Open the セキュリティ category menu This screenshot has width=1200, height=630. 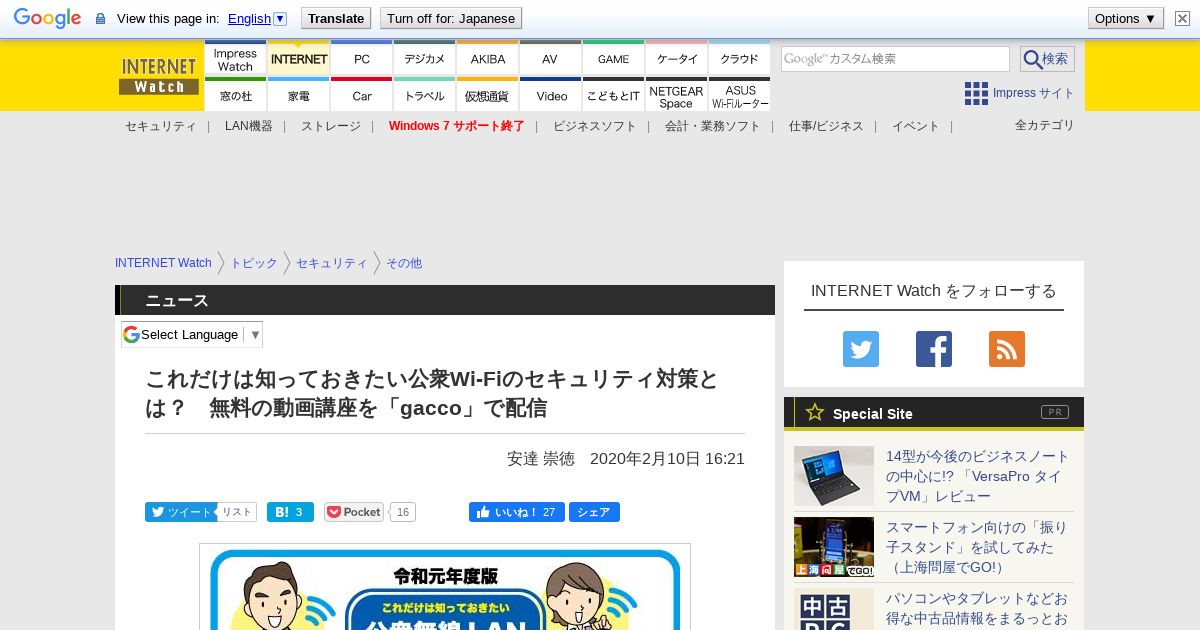[161, 126]
